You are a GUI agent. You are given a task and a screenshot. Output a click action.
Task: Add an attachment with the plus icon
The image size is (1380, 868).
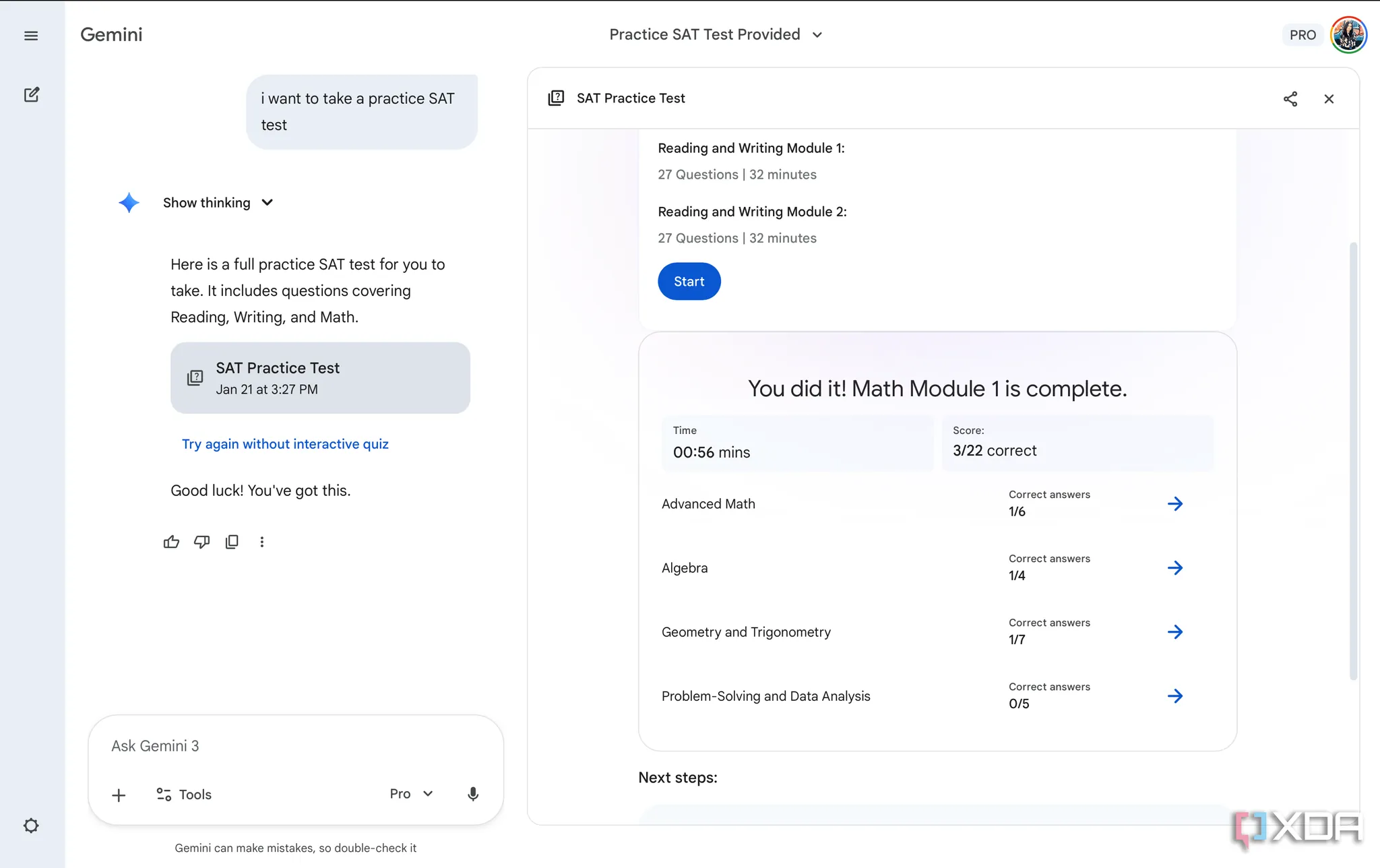coord(119,795)
